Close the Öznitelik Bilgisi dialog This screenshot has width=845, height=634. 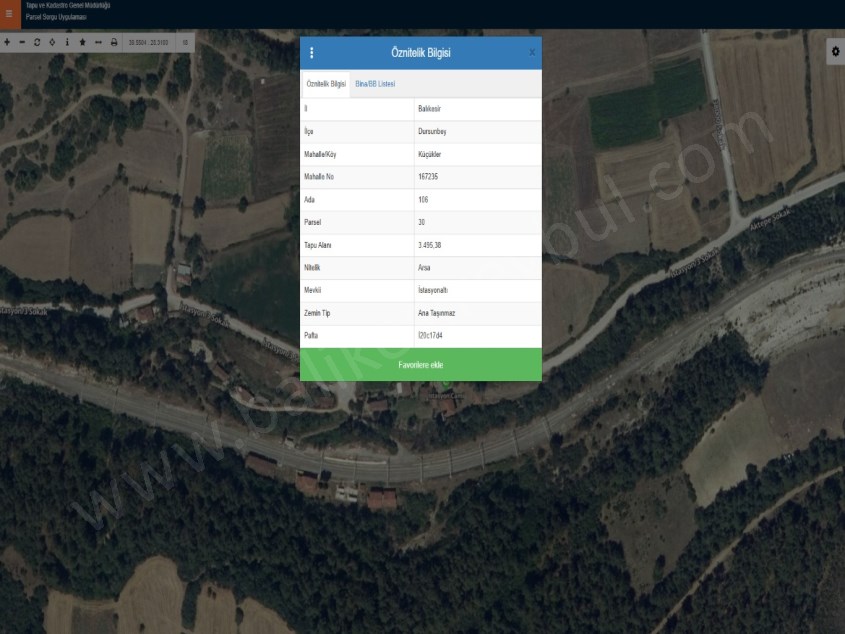tap(531, 52)
